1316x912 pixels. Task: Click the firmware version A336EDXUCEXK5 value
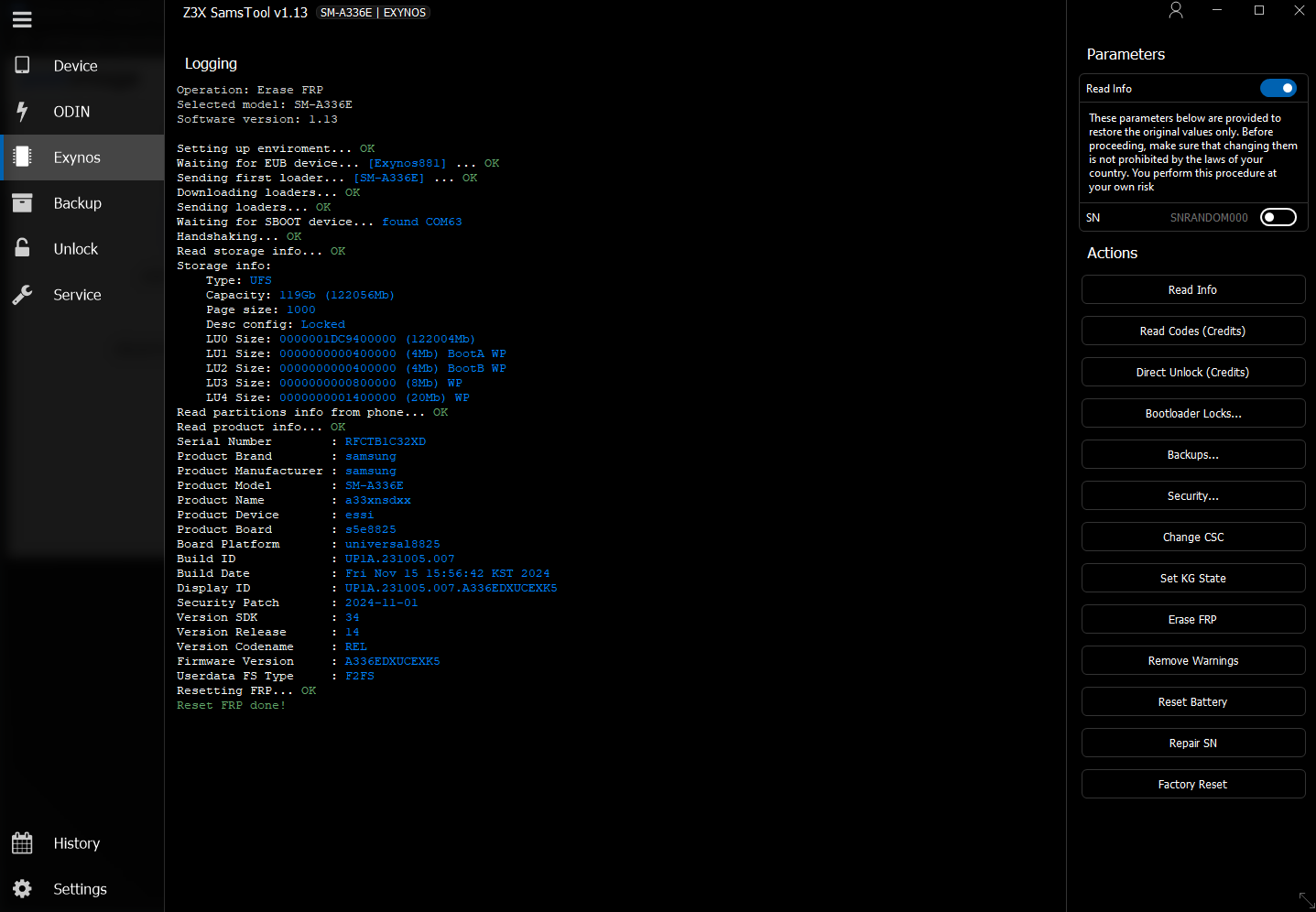coord(393,661)
